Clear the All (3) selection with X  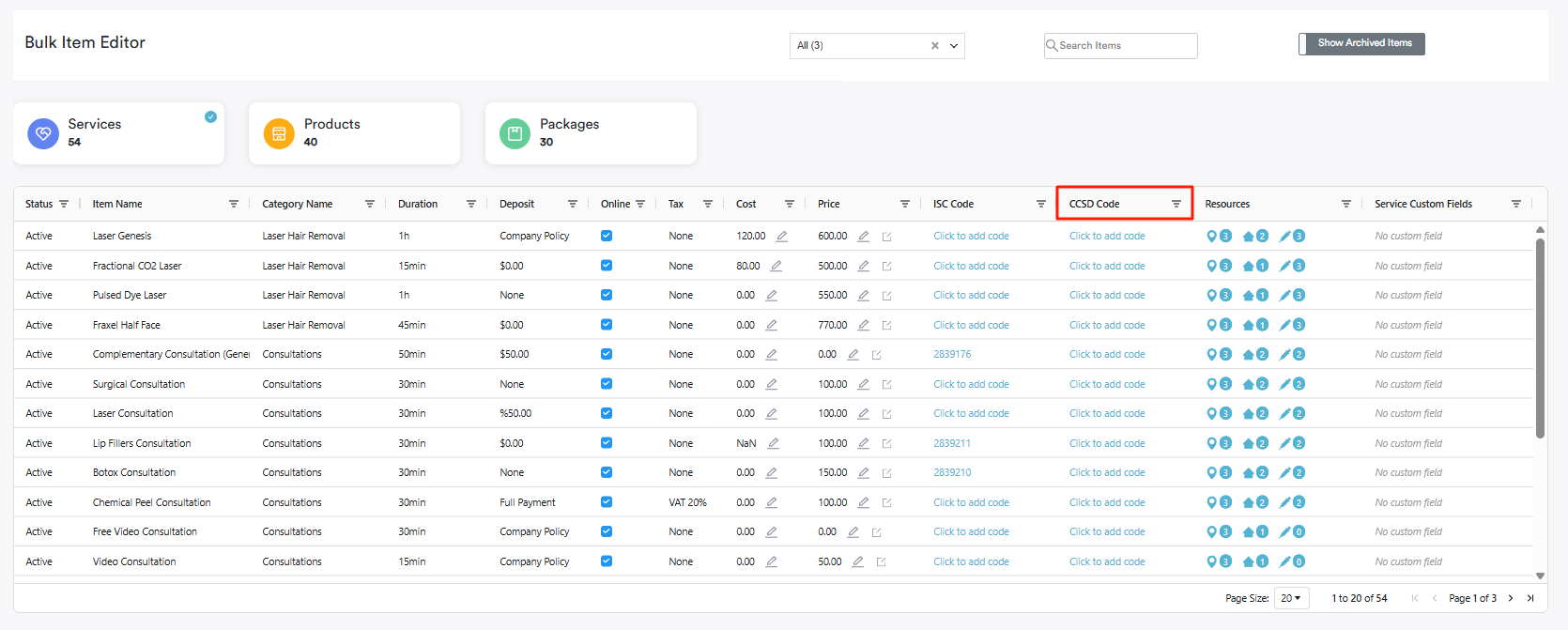(x=934, y=46)
